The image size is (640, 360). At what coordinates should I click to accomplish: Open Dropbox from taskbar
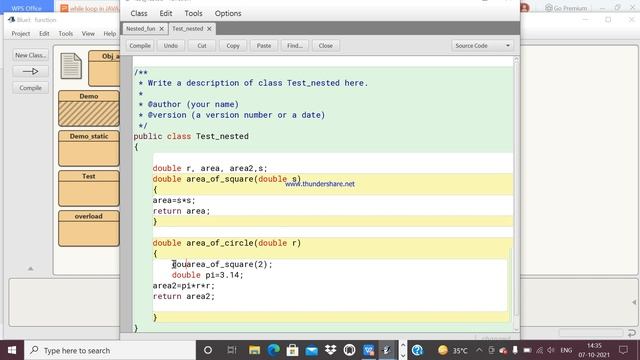330,350
